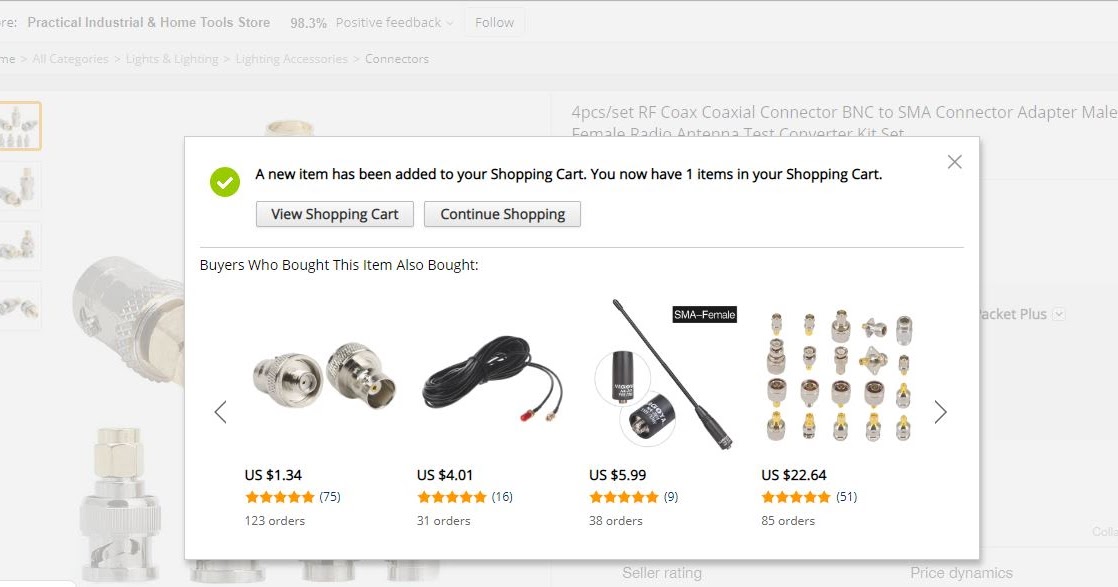Open the US $22.64 connector kit image
1118x587 pixels.
tap(839, 376)
